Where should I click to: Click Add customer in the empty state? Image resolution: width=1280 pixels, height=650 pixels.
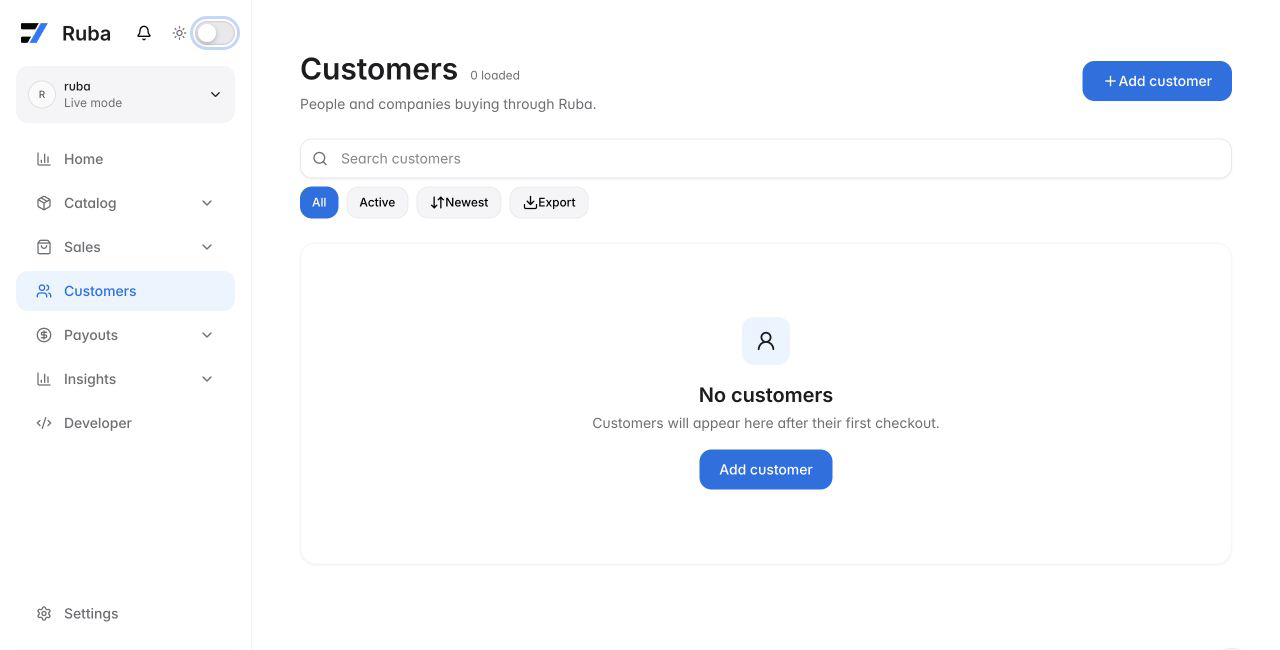(766, 470)
